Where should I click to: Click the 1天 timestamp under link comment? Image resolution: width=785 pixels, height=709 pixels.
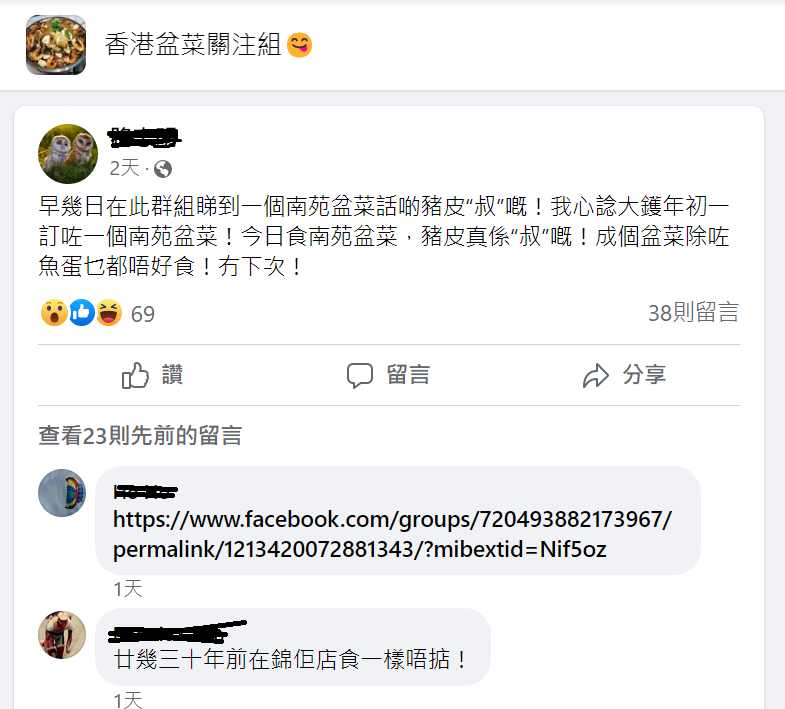point(128,589)
